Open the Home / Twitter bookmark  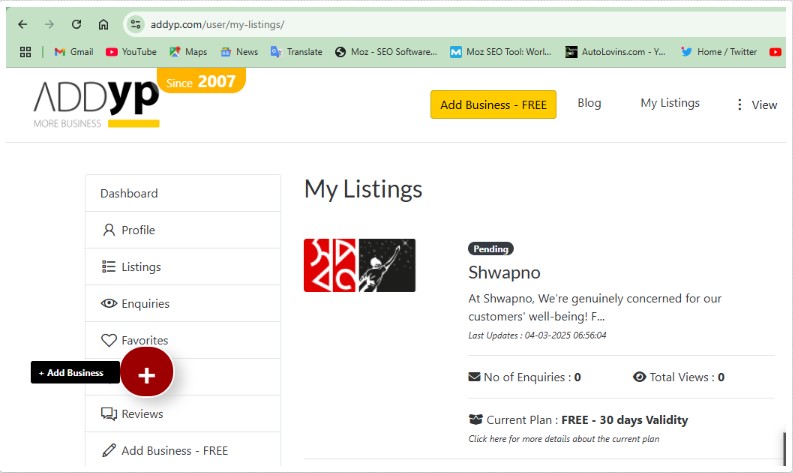pos(719,52)
